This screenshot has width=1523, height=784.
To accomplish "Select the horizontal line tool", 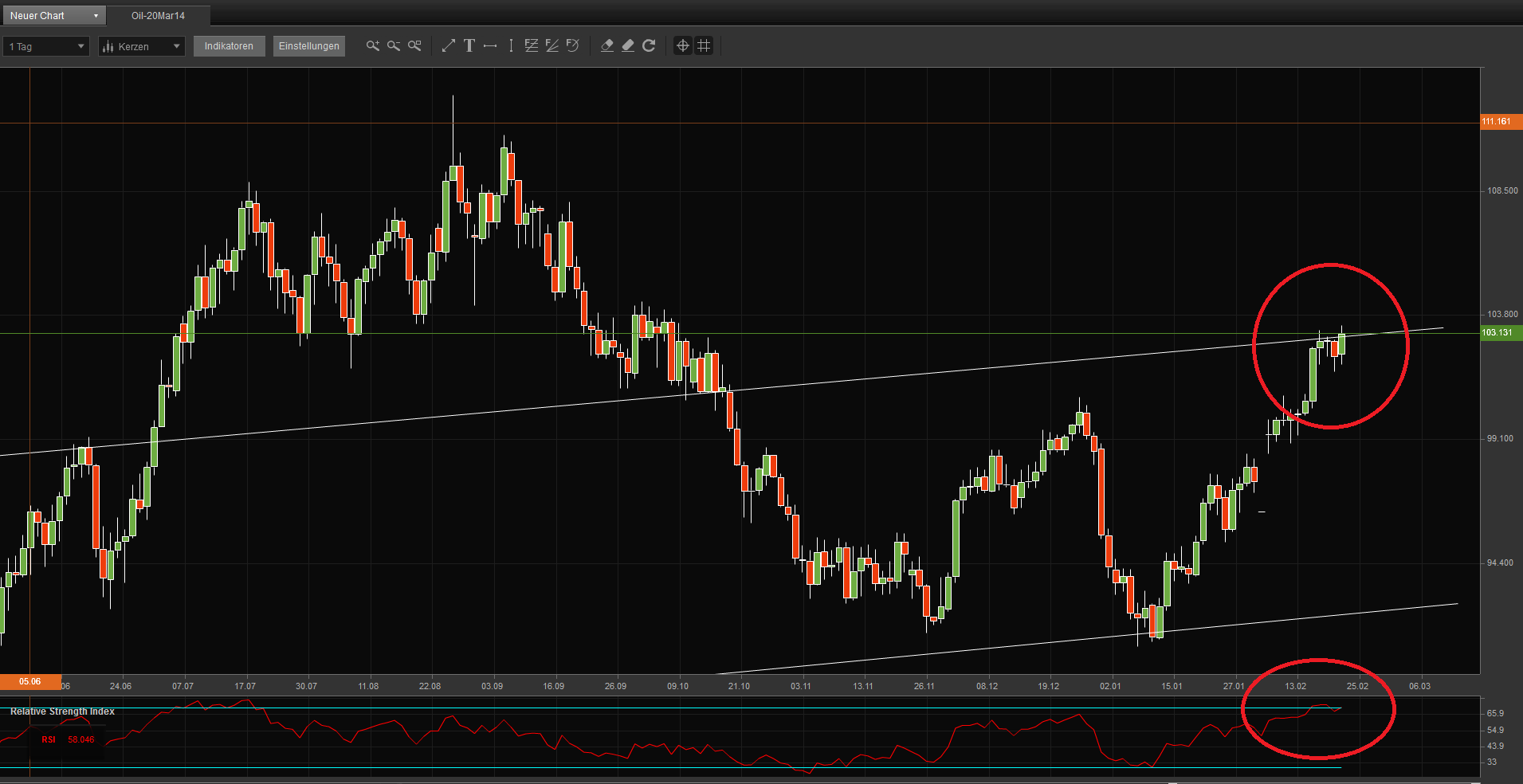I will (490, 45).
